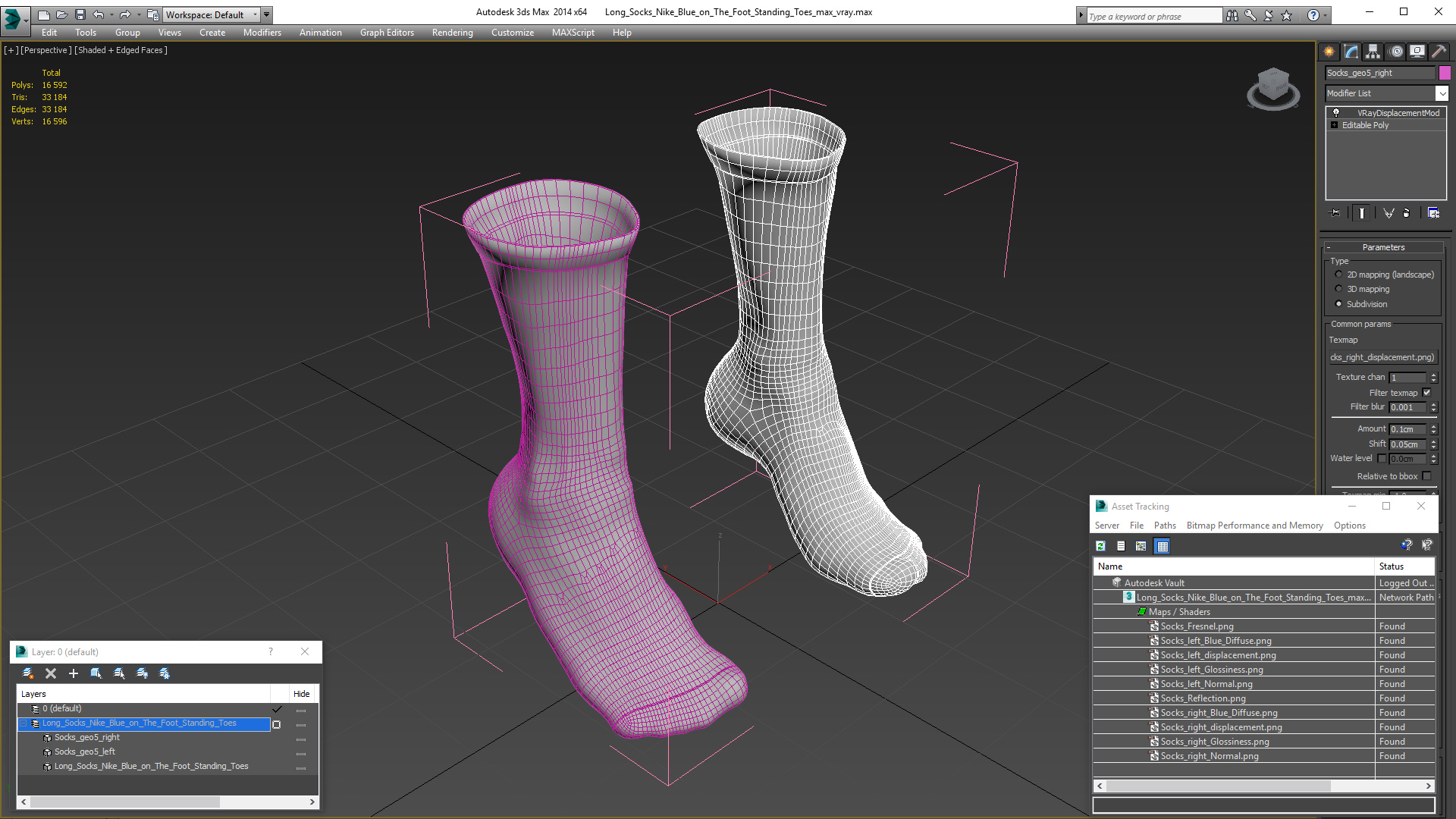The width and height of the screenshot is (1456, 819).
Task: Click the Texmap displacement.png button
Action: point(1382,357)
